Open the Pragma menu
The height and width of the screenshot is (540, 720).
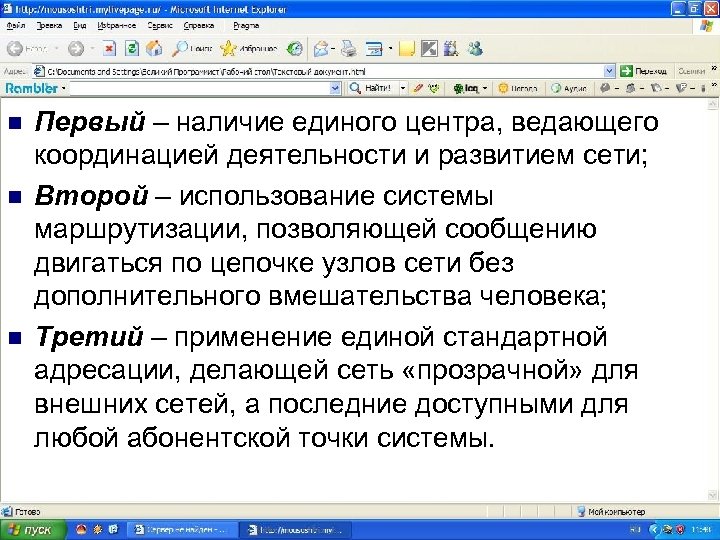(x=246, y=26)
